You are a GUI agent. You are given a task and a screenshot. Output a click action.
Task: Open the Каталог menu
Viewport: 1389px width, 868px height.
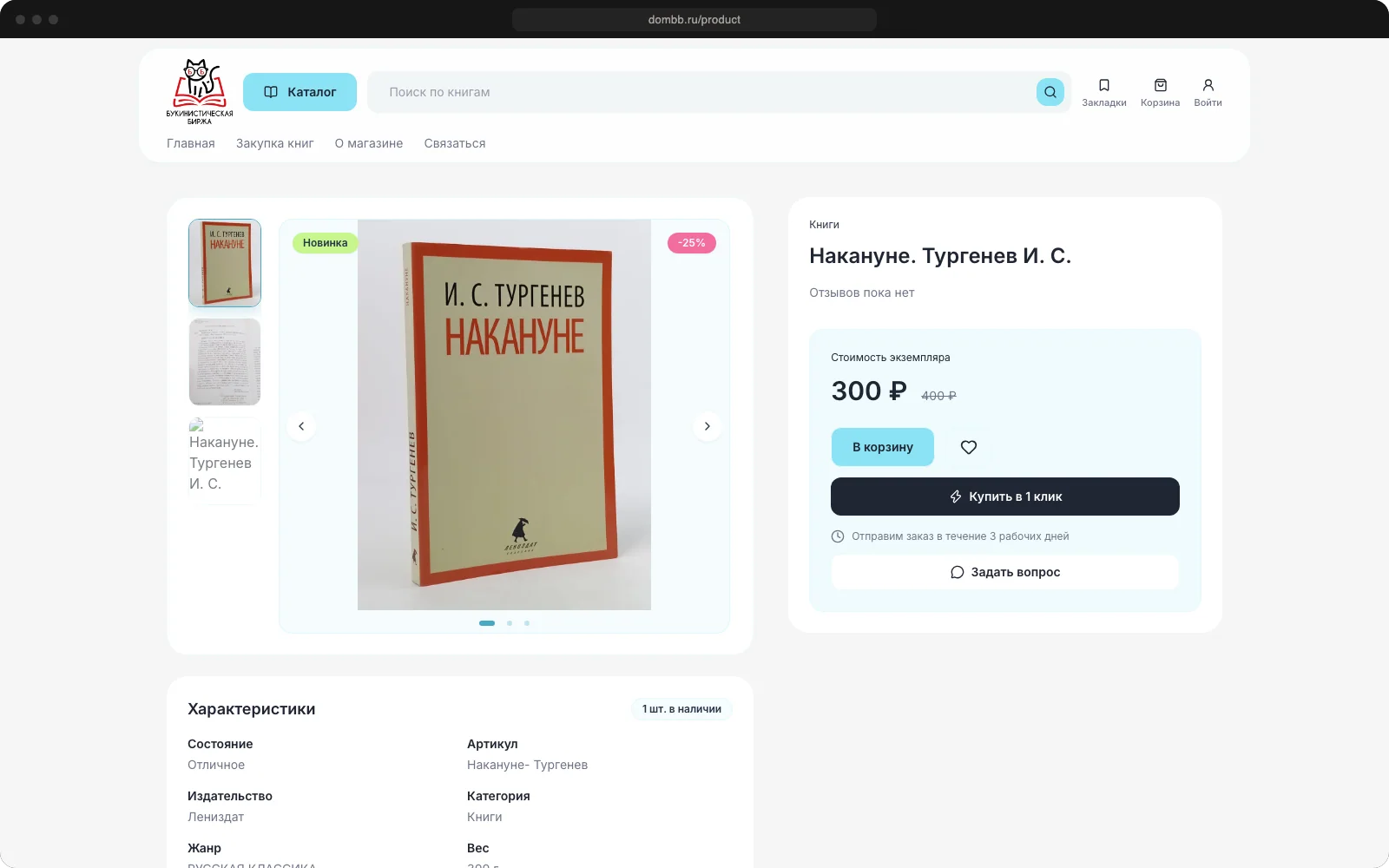[x=300, y=92]
